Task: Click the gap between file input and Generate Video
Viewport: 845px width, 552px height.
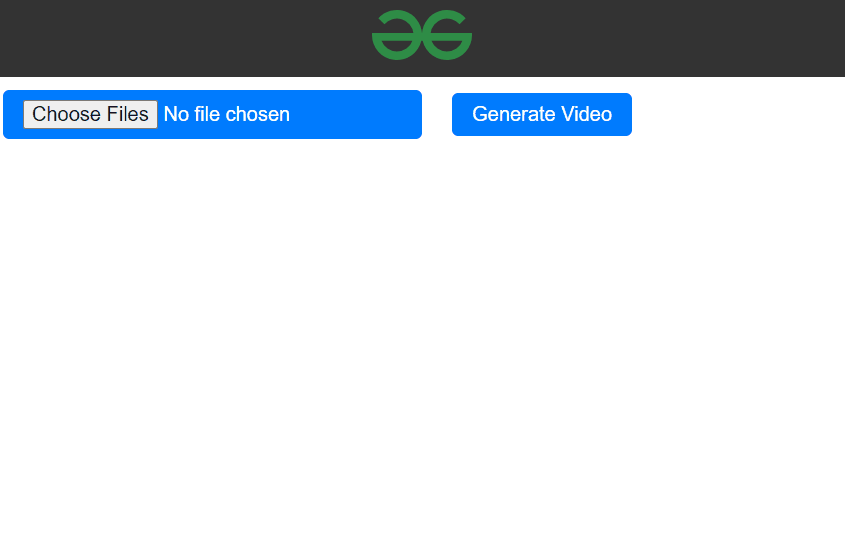Action: pyautogui.click(x=437, y=114)
